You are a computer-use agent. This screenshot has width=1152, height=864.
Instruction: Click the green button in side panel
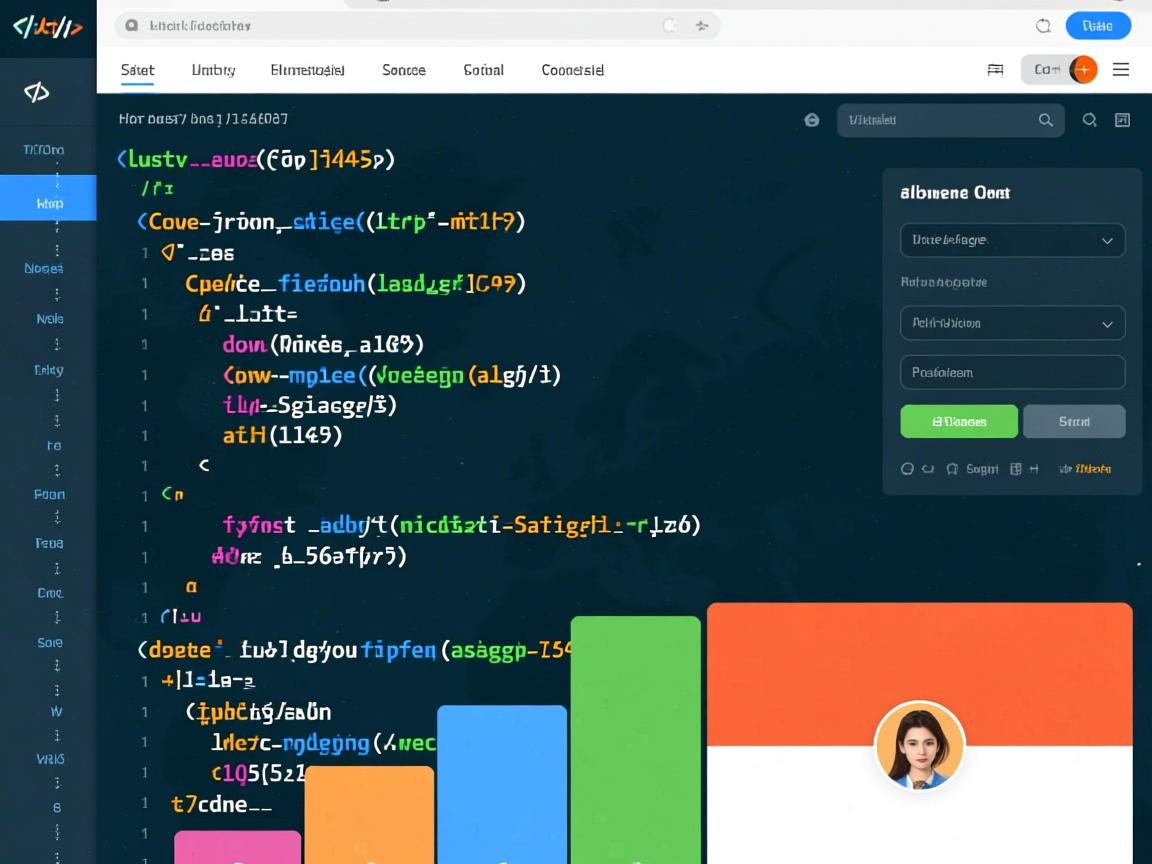(x=958, y=421)
